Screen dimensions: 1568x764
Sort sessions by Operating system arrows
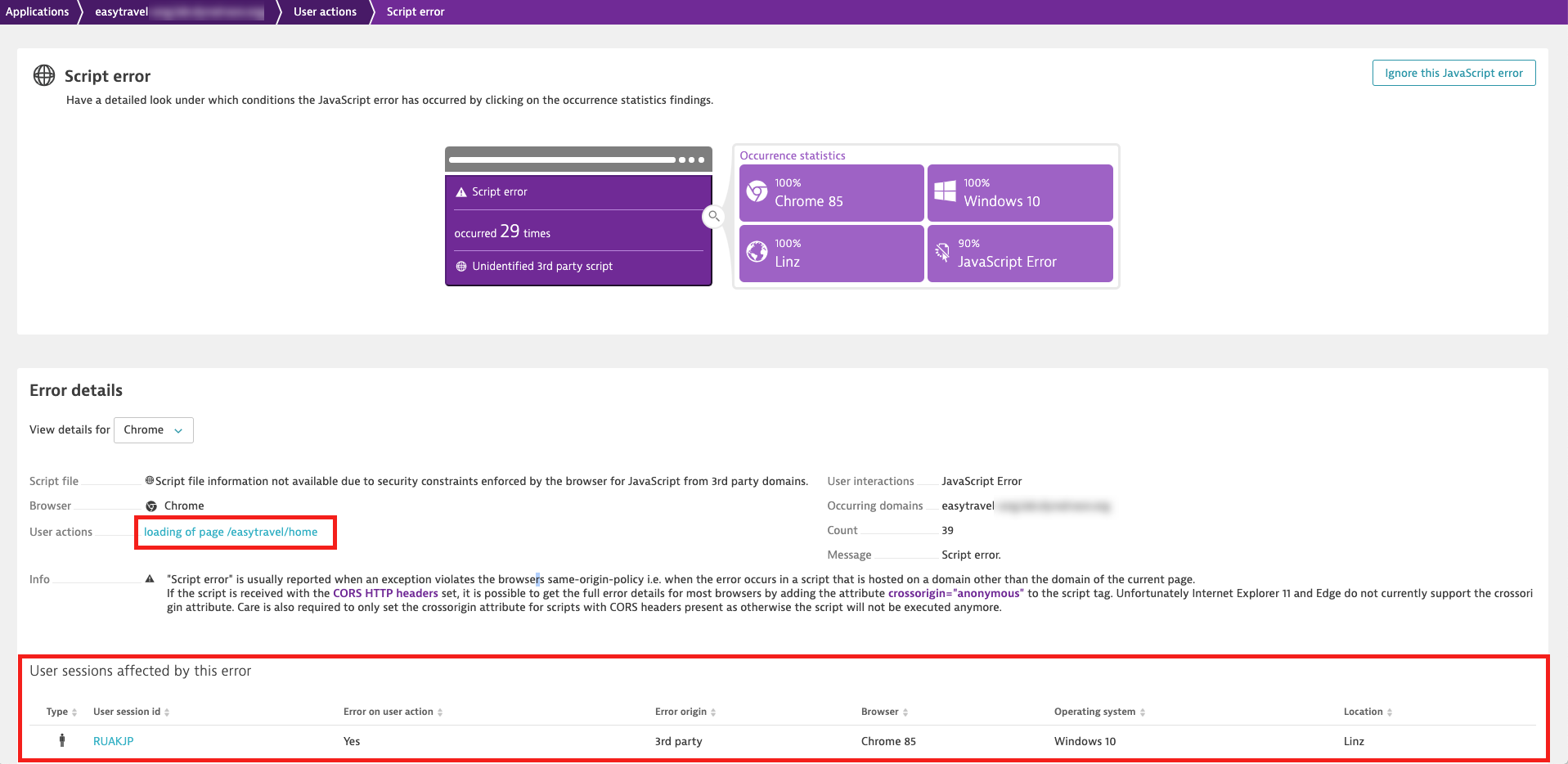point(1143,712)
